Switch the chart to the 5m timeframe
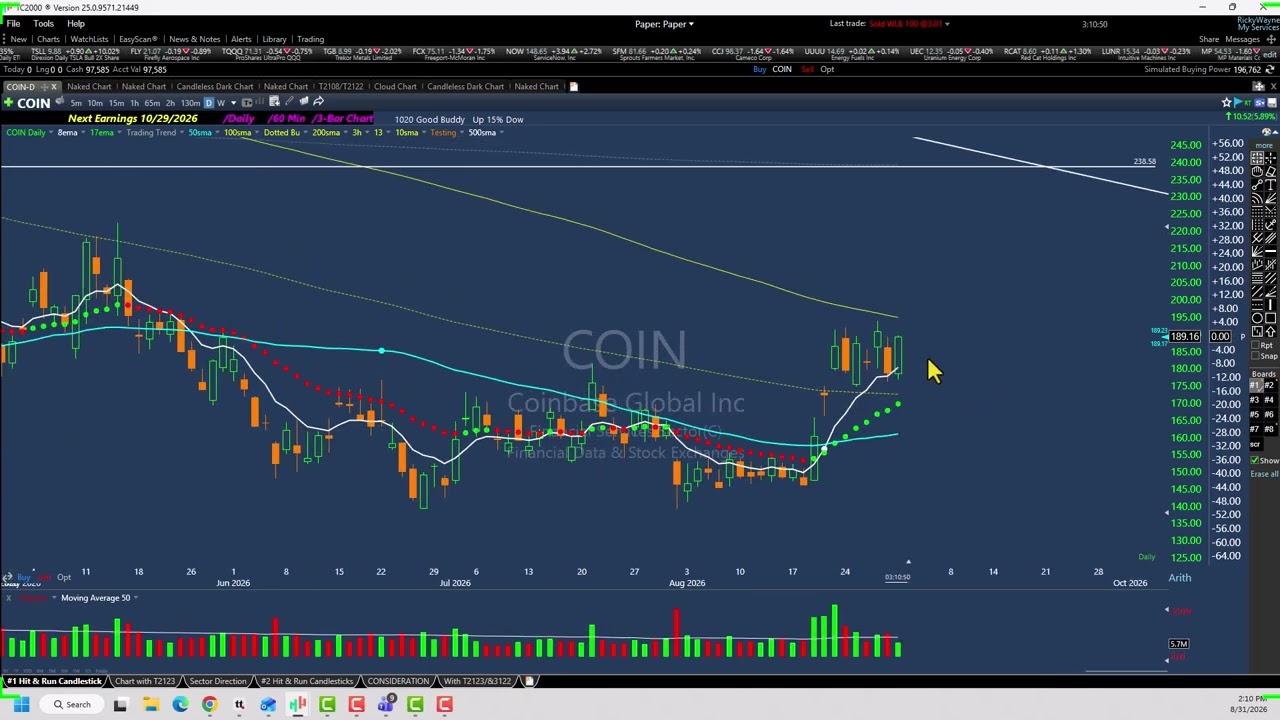Viewport: 1280px width, 720px height. (x=76, y=102)
